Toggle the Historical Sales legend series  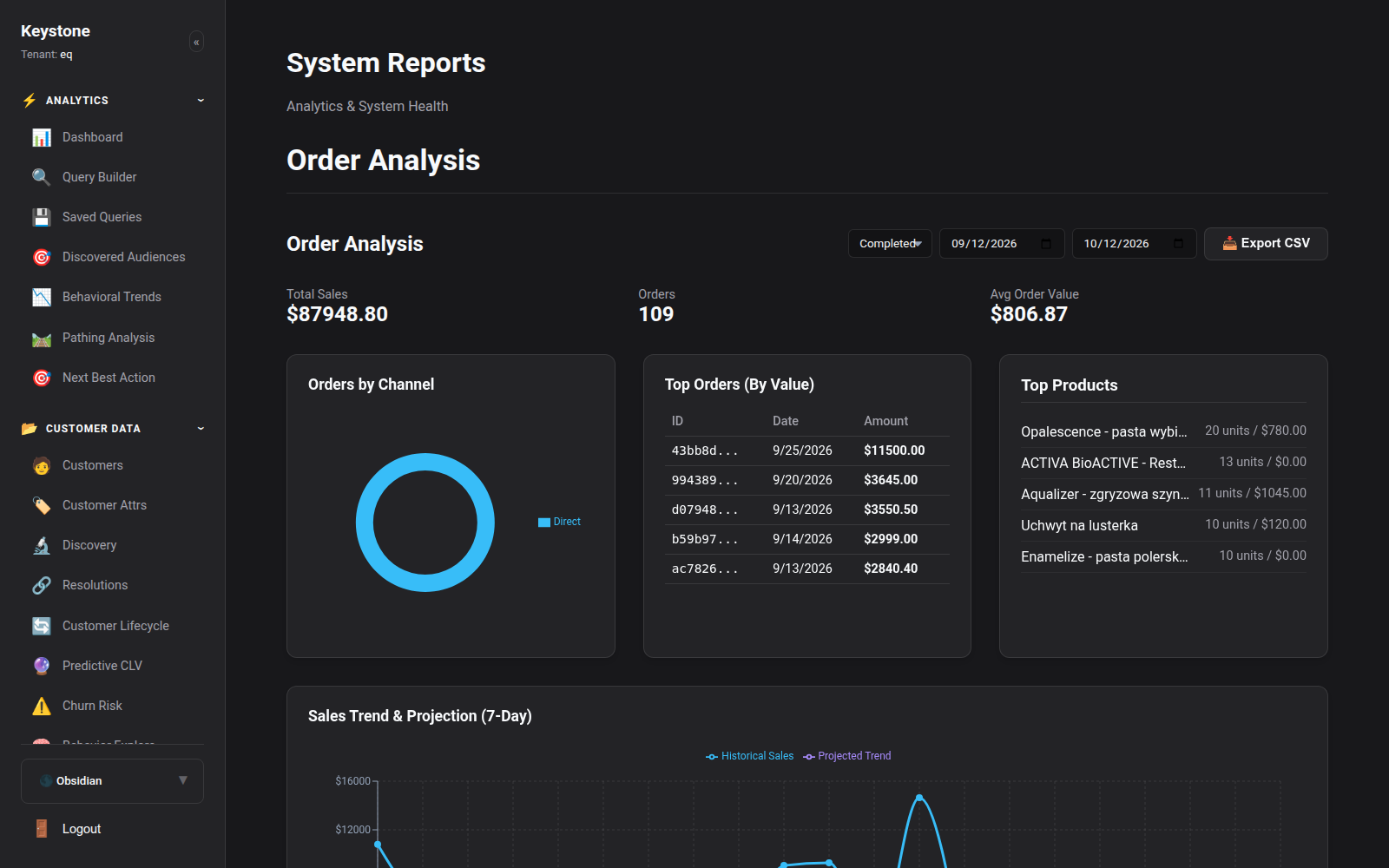pyautogui.click(x=749, y=756)
